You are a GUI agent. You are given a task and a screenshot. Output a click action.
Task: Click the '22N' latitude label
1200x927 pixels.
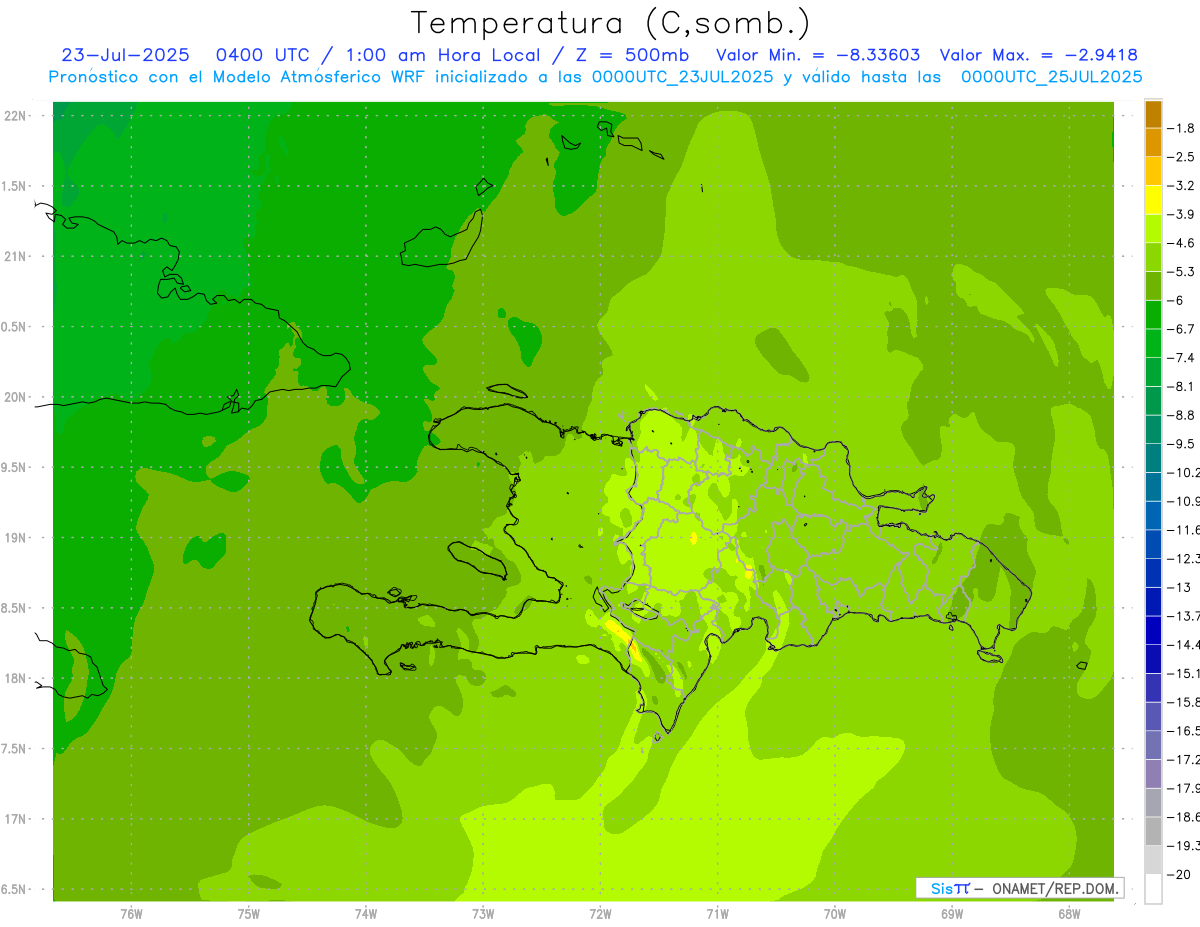point(14,115)
